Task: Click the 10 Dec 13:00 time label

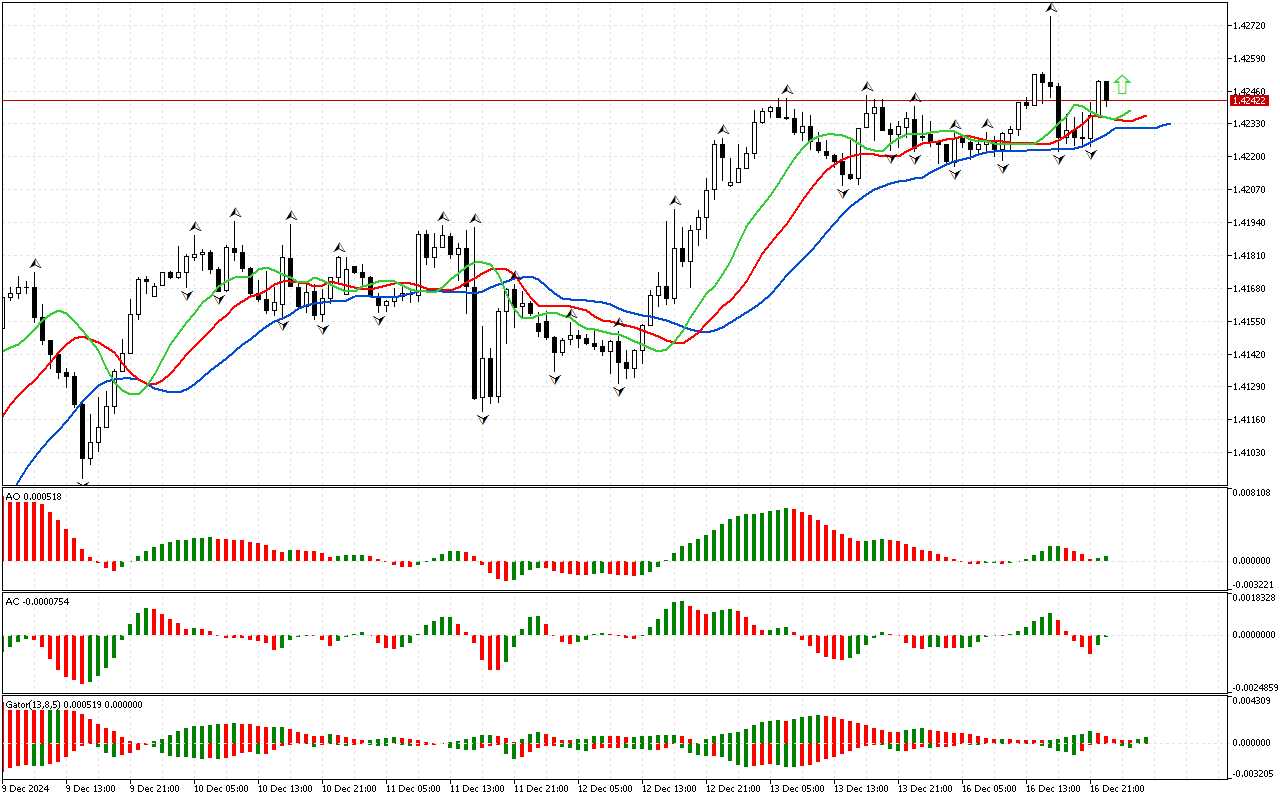Action: (x=286, y=789)
